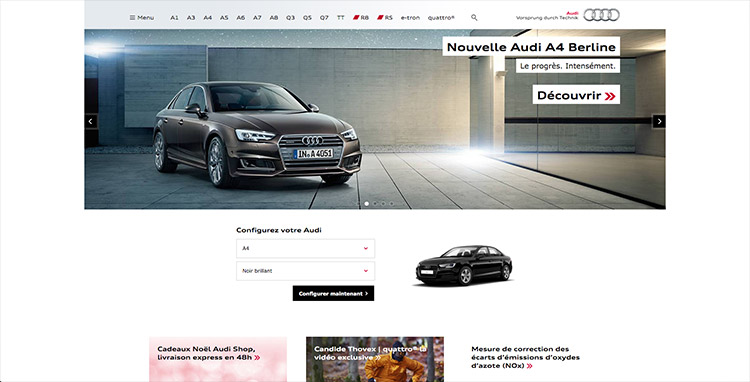This screenshot has height=382, width=750.
Task: Click the Audi four-rings logo
Action: click(x=601, y=15)
